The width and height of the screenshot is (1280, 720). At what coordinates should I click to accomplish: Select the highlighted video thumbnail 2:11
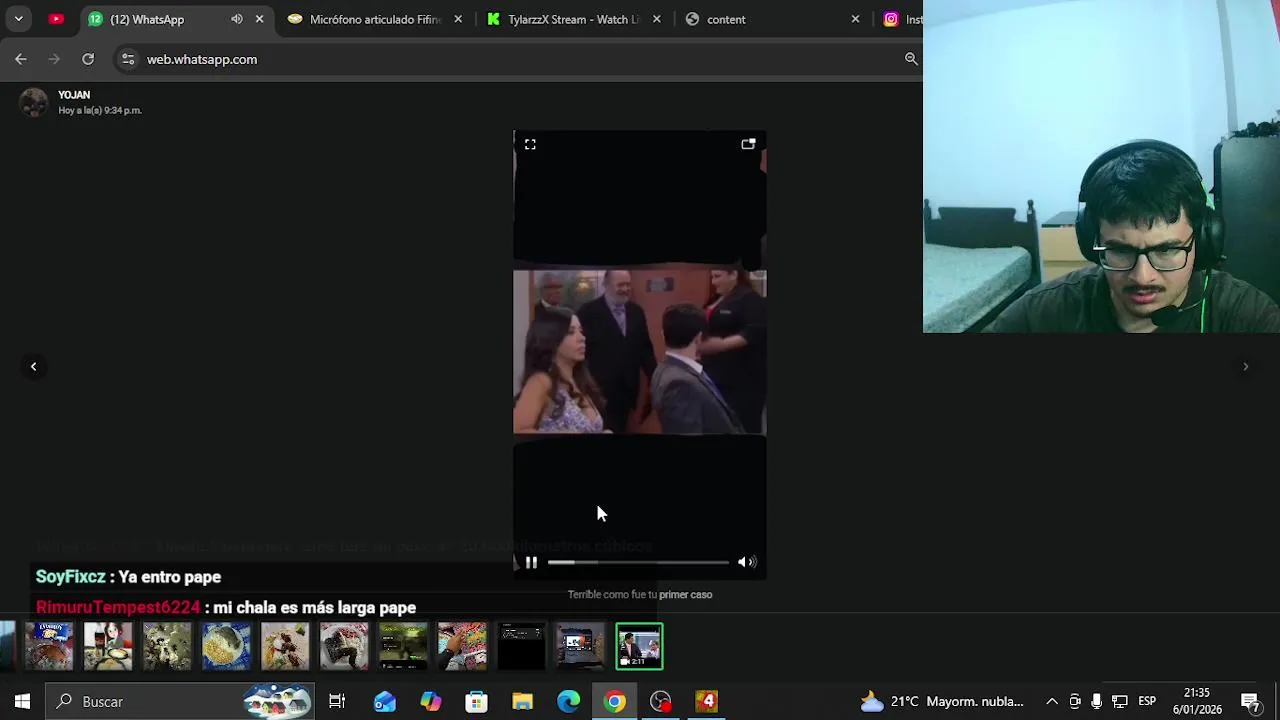[x=639, y=646]
